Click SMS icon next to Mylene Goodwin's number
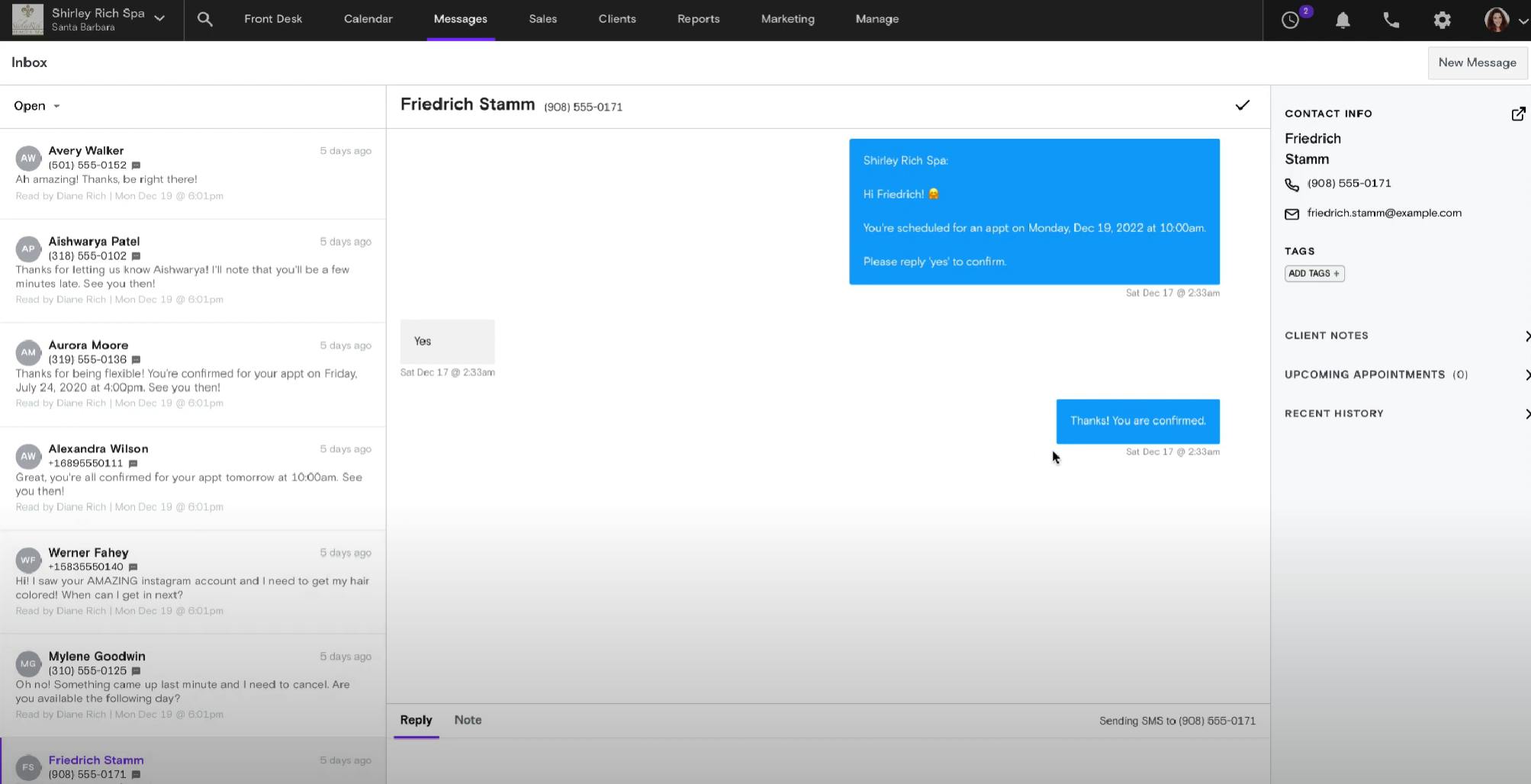This screenshot has height=784, width=1531. point(136,671)
